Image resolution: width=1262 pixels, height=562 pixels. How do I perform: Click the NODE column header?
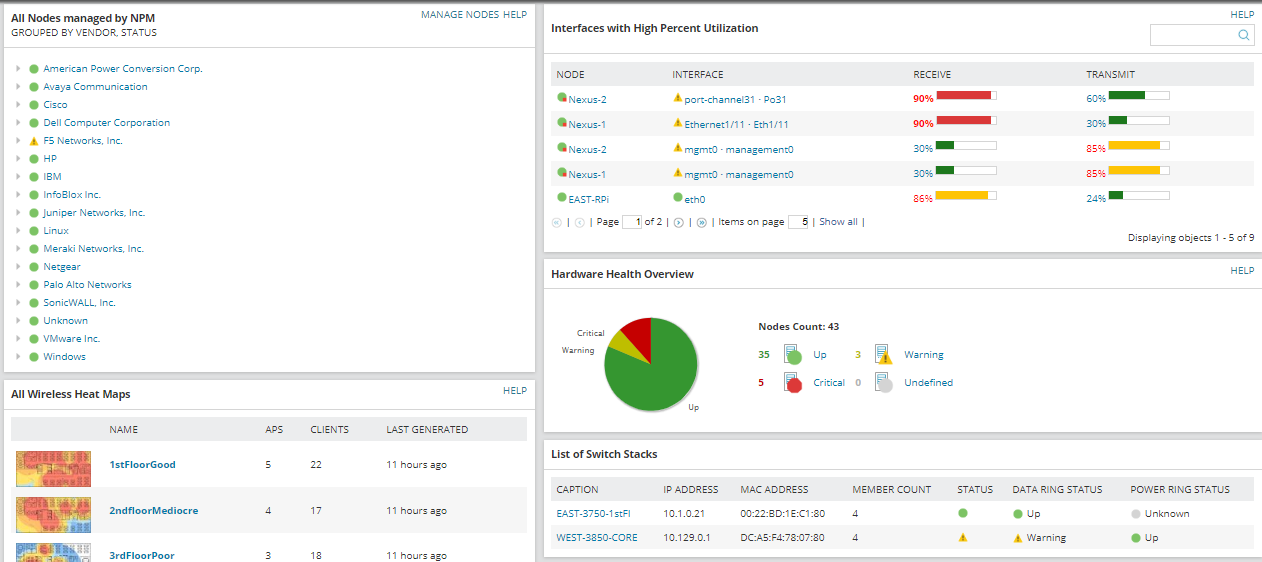click(x=570, y=75)
